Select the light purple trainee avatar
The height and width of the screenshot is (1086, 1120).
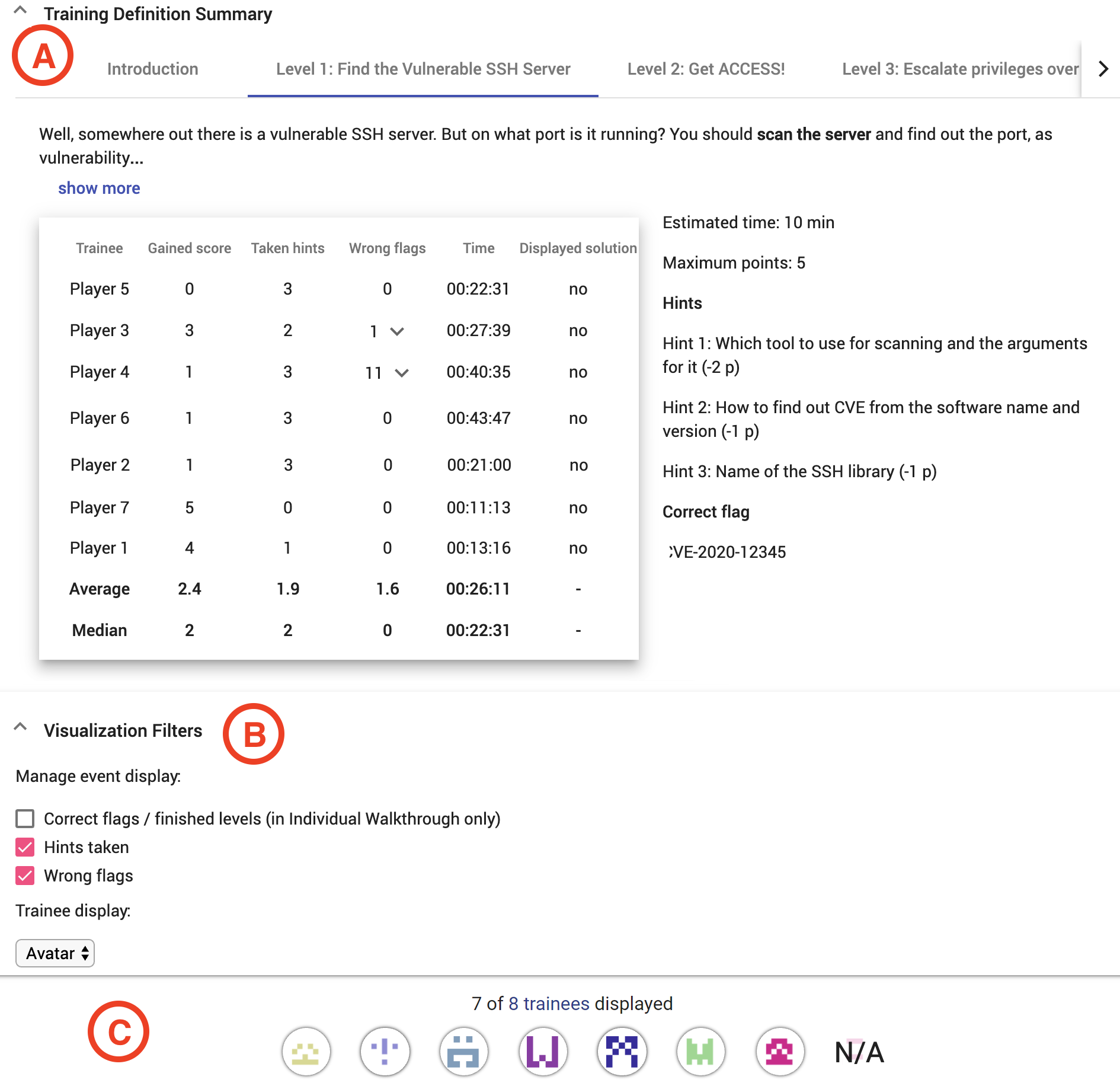[x=385, y=1051]
